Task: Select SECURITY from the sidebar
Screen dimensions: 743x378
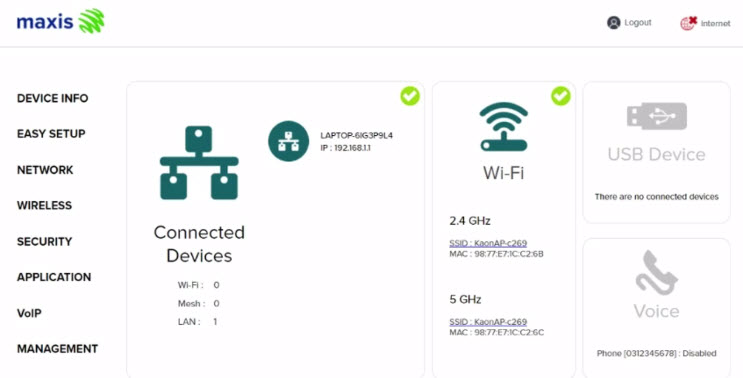Action: (45, 242)
